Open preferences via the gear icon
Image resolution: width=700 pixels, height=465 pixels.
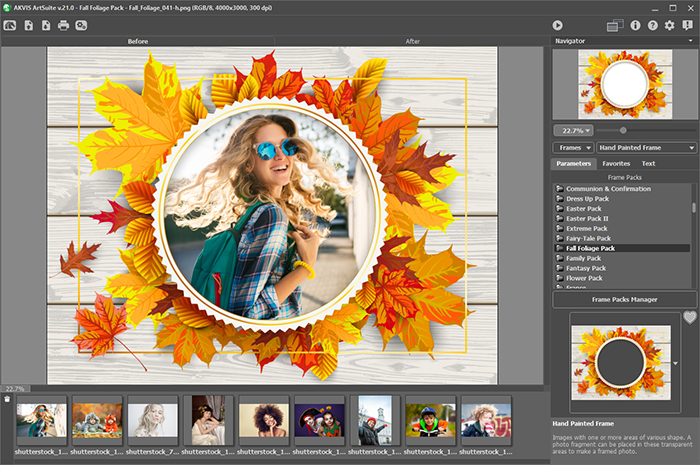(669, 25)
